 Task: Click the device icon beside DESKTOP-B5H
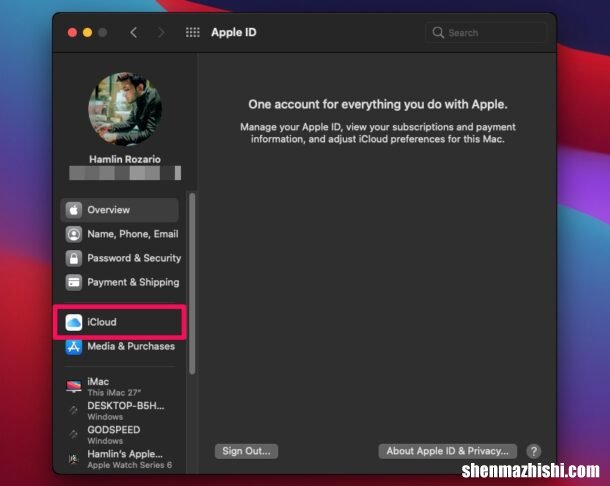point(74,410)
